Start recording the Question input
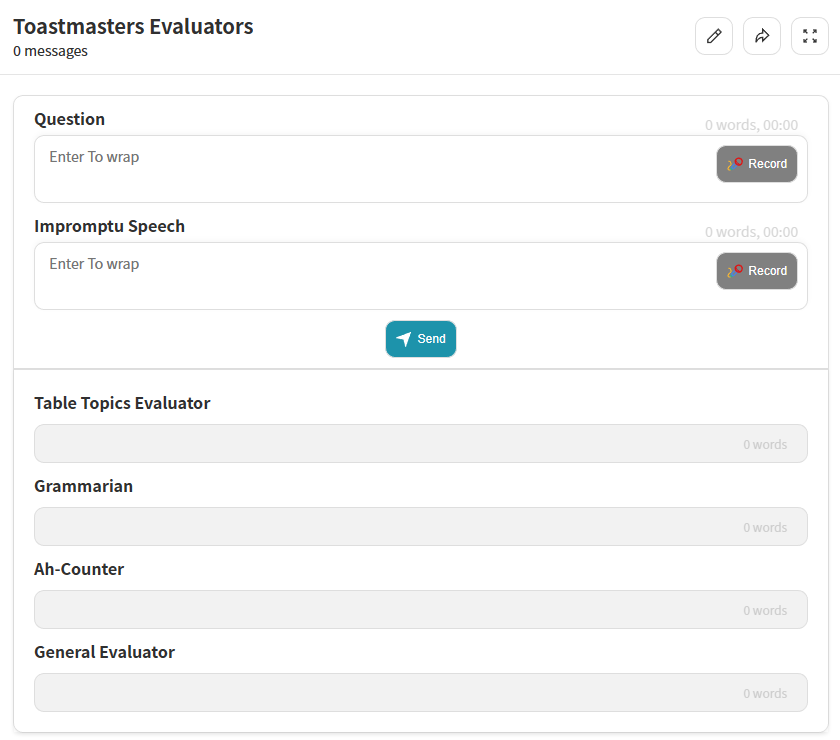This screenshot has height=740, width=840. click(x=756, y=164)
